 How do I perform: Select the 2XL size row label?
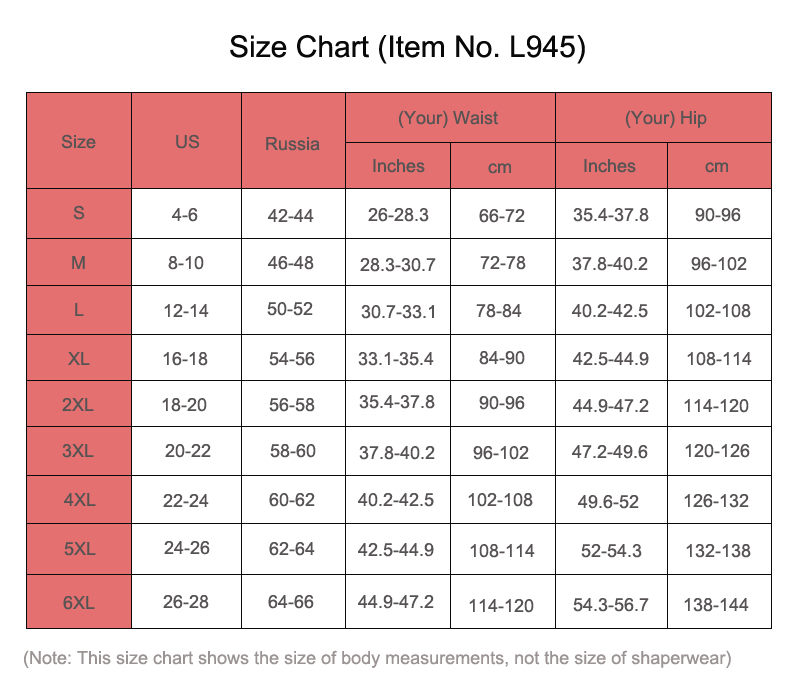[x=78, y=404]
